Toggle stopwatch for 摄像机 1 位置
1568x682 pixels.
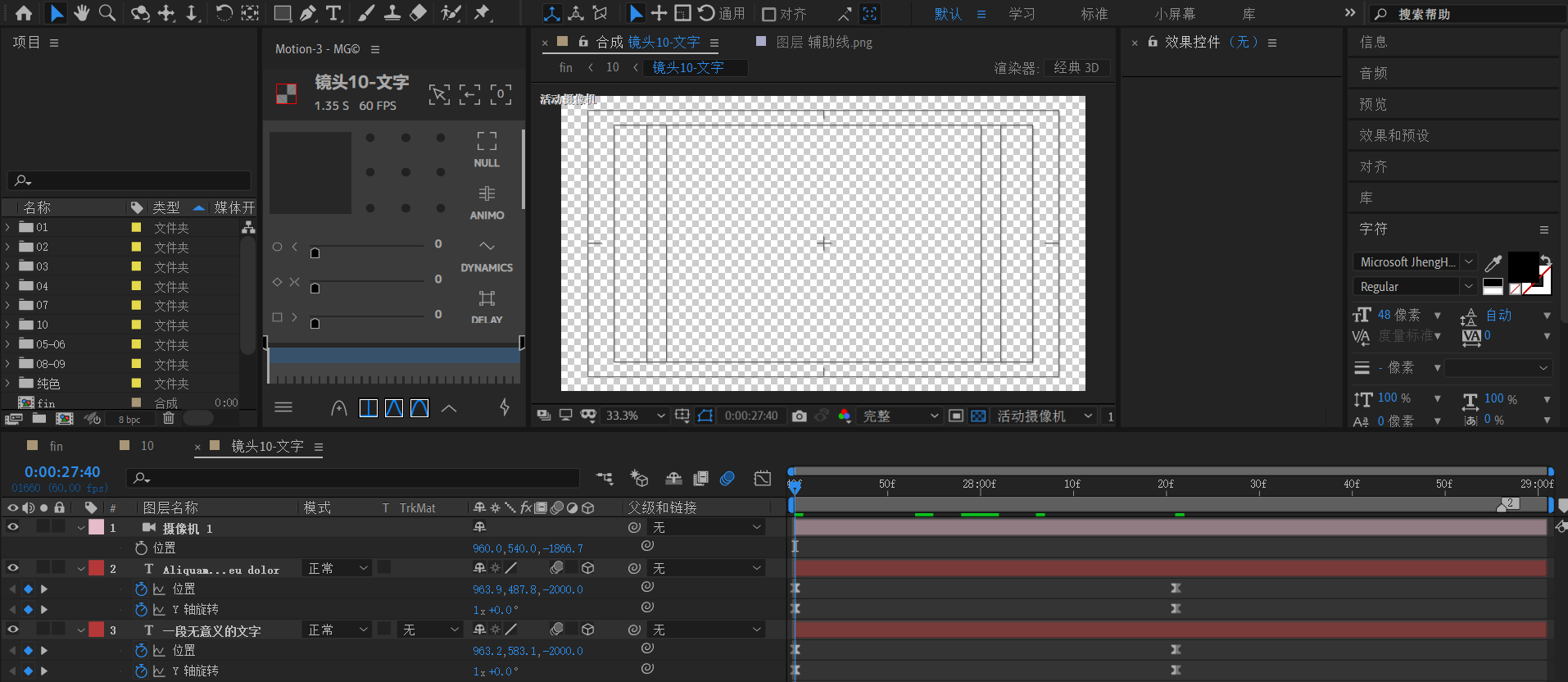pyautogui.click(x=141, y=548)
